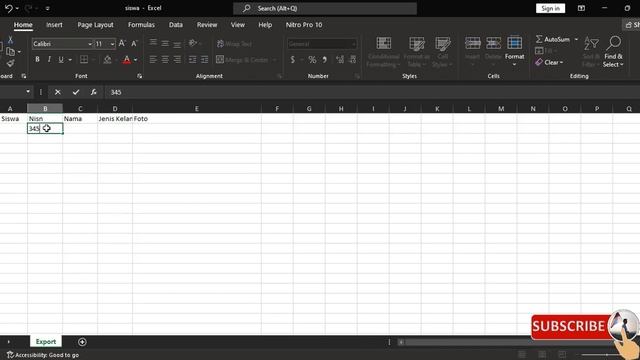Open the Font Color dropdown arrow

point(136,60)
